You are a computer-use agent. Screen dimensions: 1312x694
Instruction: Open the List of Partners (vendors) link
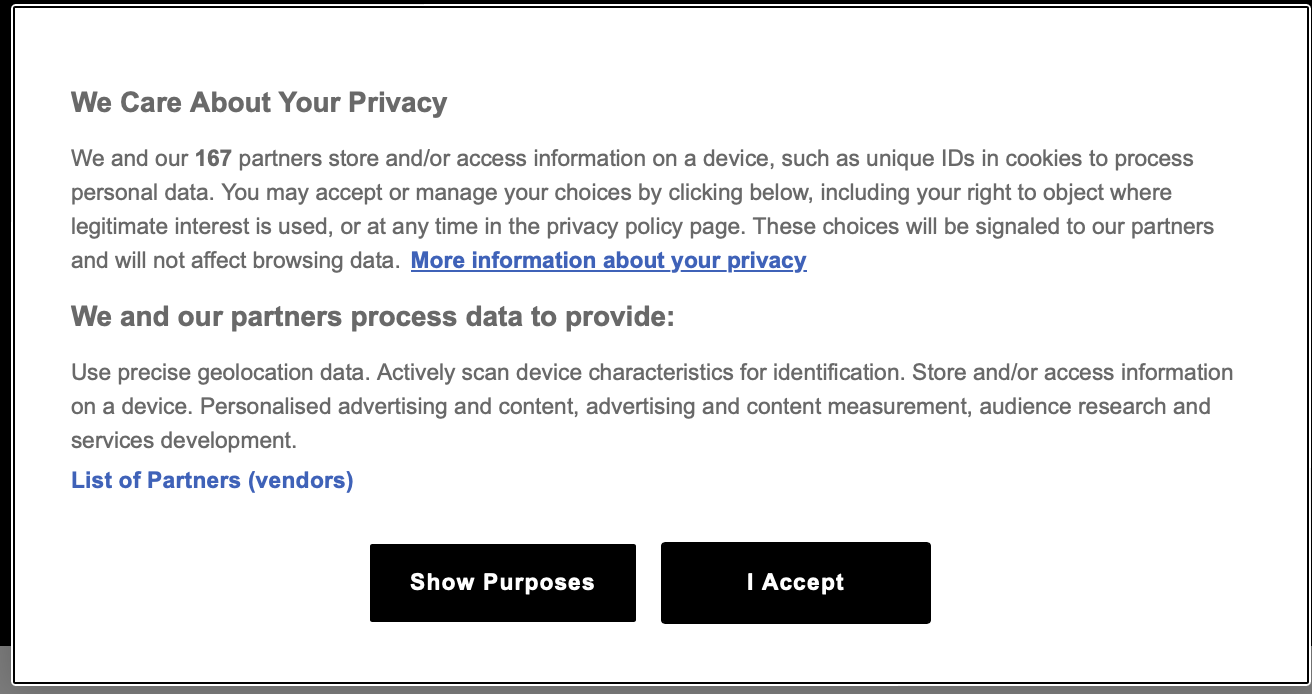[212, 481]
